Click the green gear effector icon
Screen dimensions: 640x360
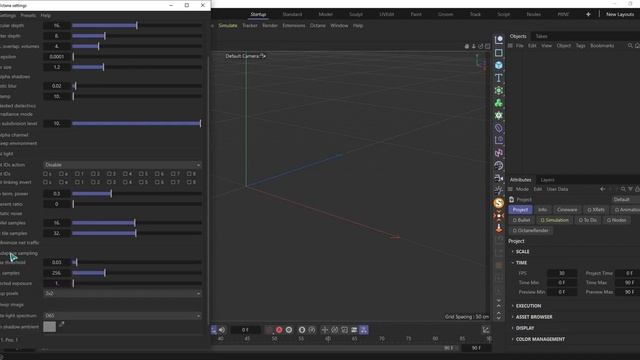pos(499,116)
